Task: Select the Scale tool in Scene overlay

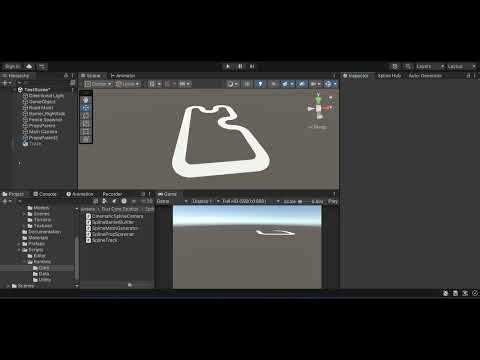Action: 86,124
